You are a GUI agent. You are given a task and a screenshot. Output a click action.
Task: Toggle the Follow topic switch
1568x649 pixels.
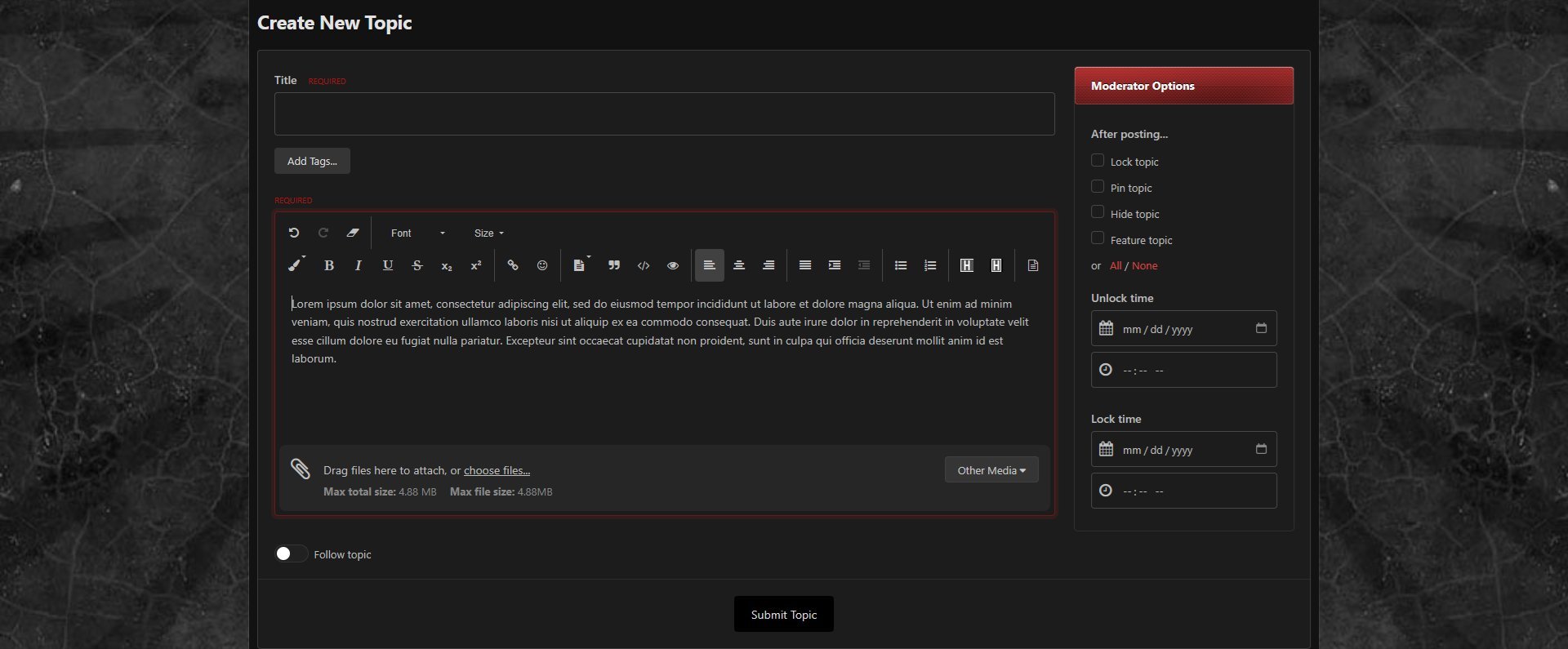click(291, 554)
